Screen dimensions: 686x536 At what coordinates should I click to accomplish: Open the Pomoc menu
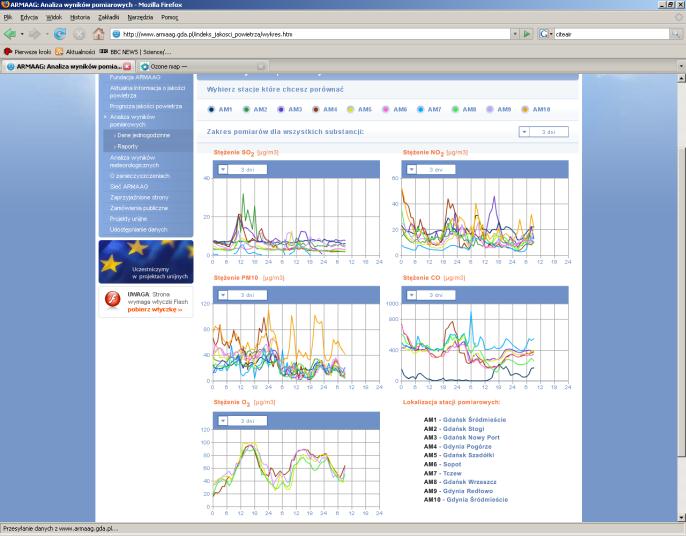tap(169, 18)
